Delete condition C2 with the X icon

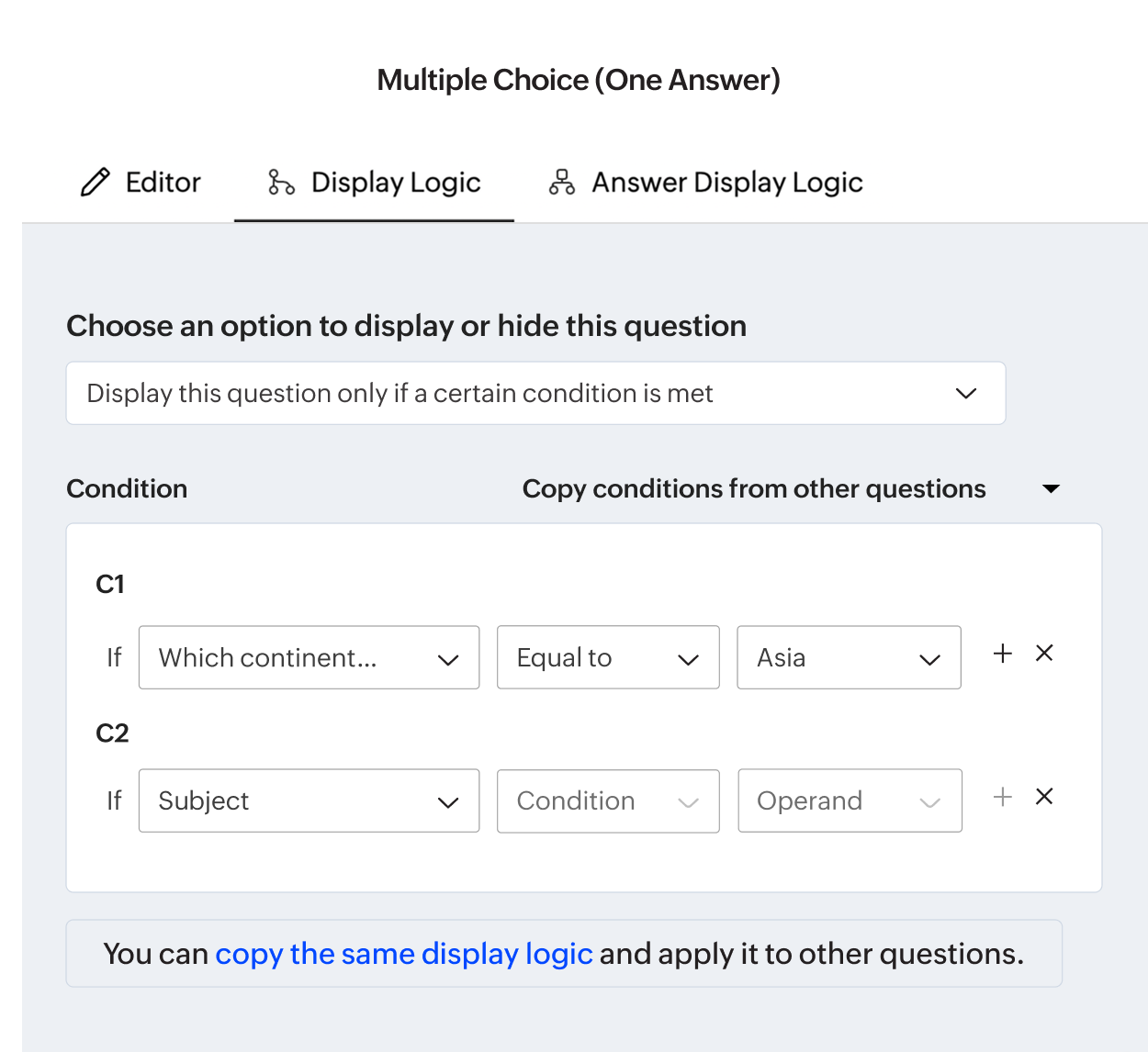point(1044,797)
